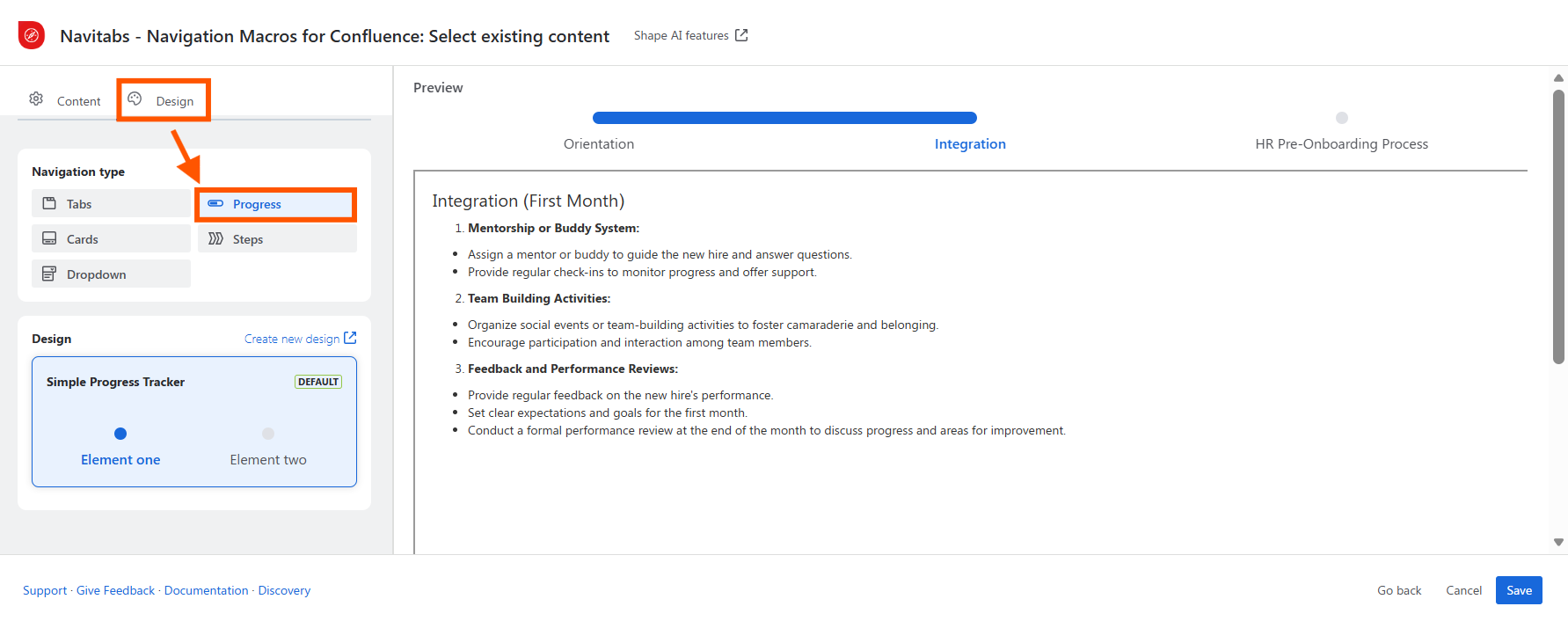
Task: Select Steps navigation type
Action: 277,238
